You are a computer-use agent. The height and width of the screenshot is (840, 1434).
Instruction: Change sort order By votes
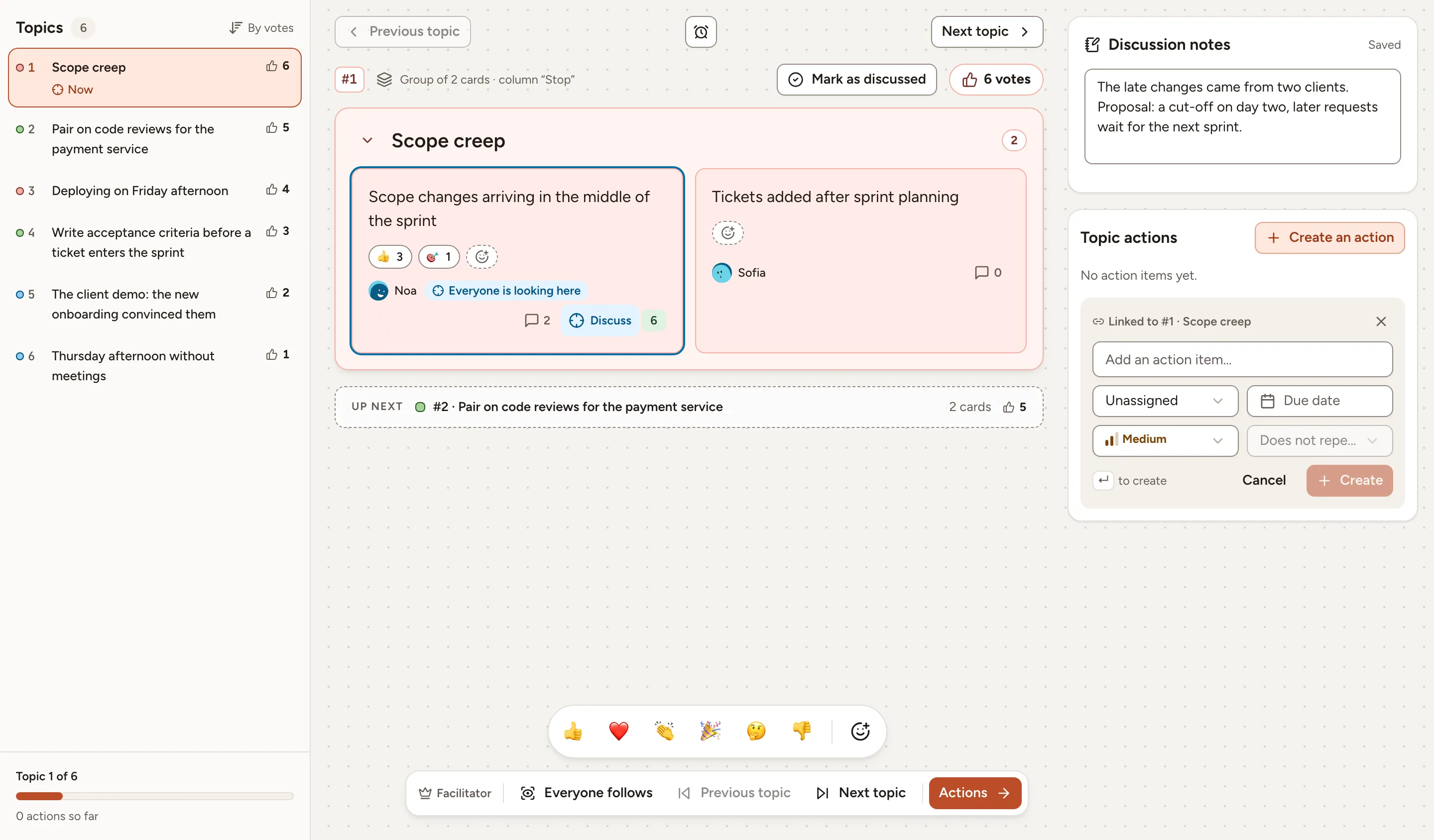(x=261, y=28)
